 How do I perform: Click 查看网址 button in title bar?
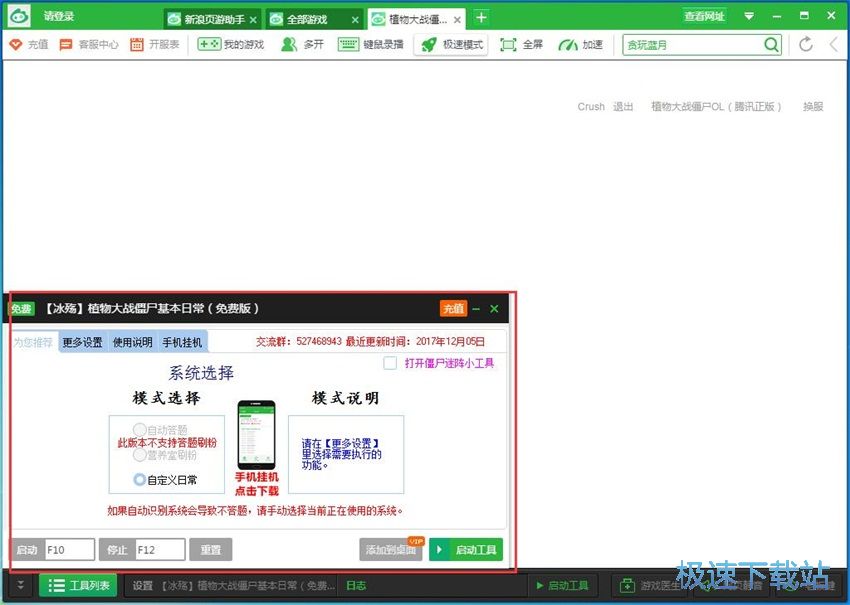pos(704,16)
